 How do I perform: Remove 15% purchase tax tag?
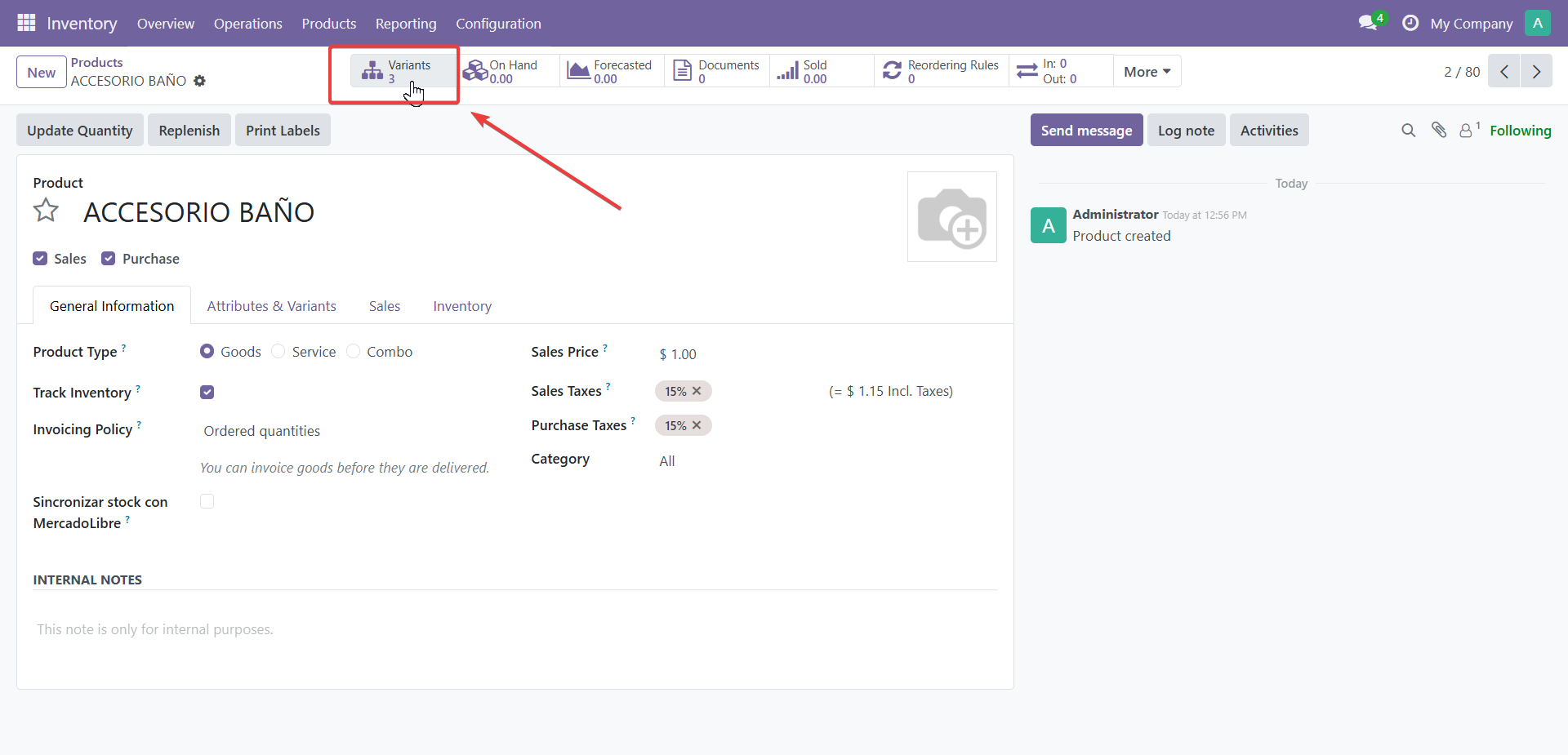(x=697, y=425)
